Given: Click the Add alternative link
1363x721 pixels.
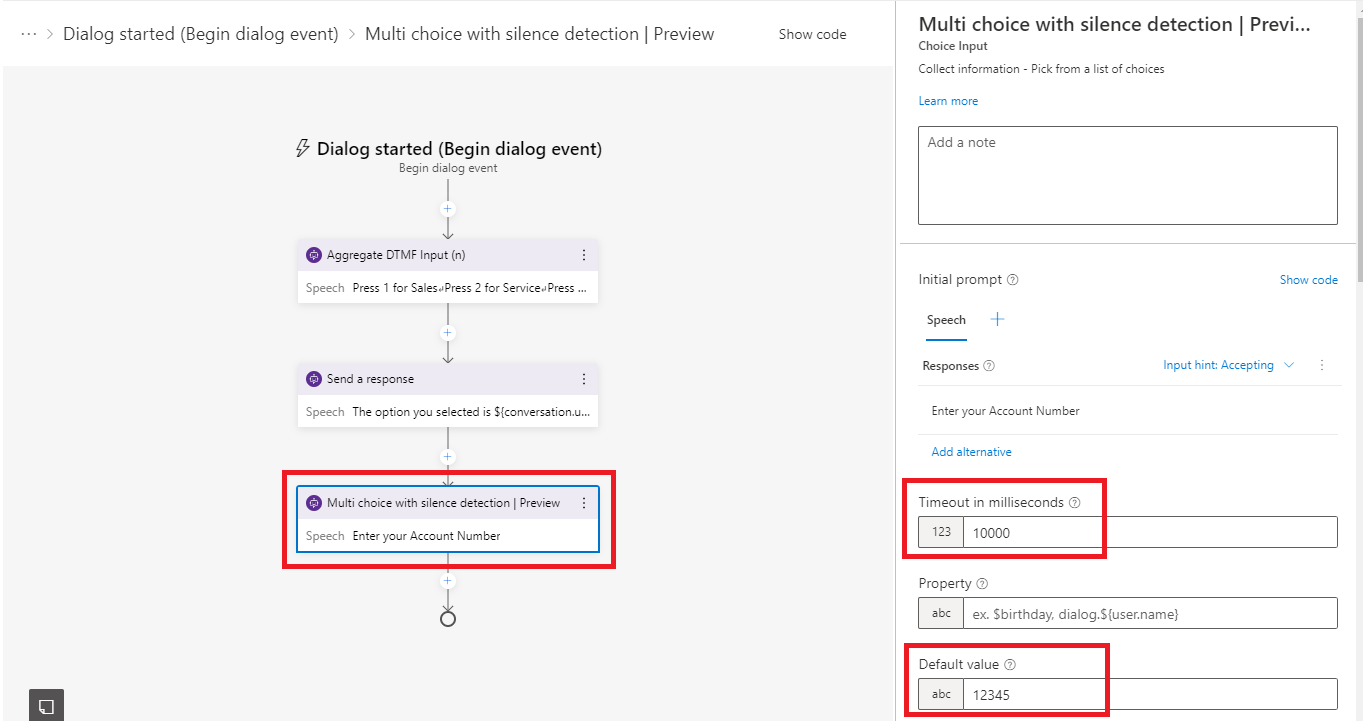Looking at the screenshot, I should (x=971, y=452).
